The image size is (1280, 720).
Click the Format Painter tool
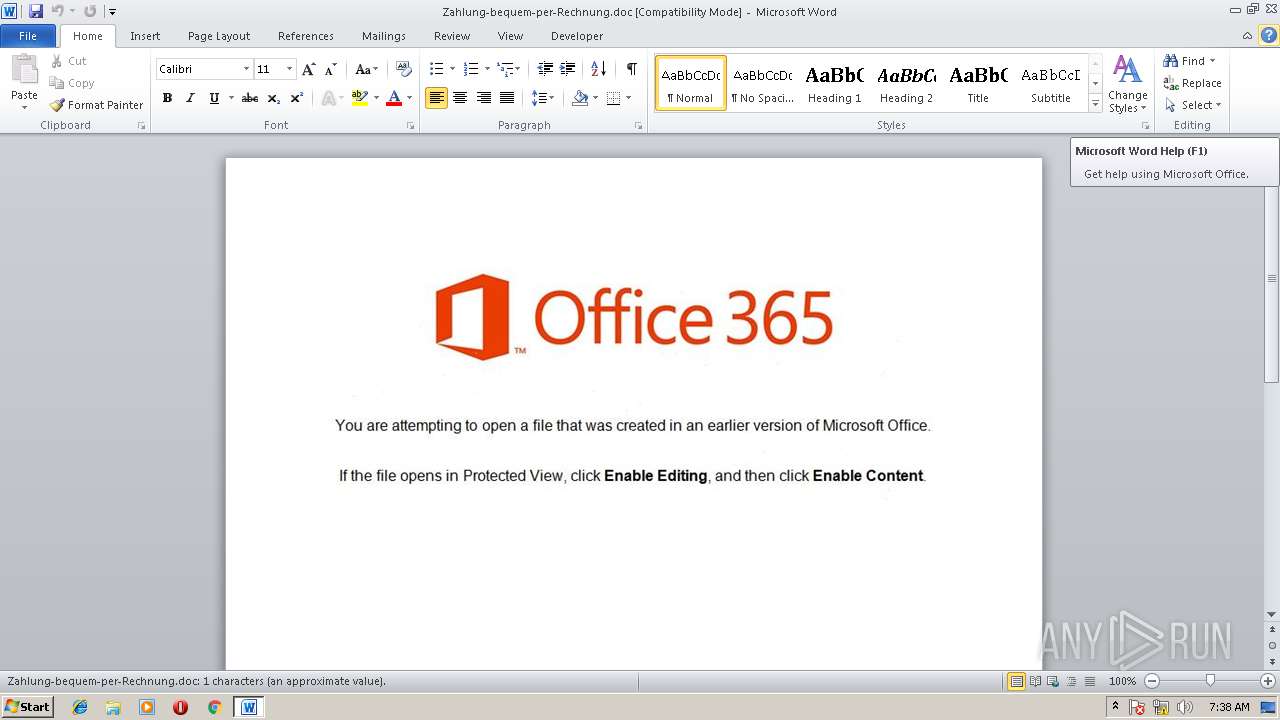point(97,105)
